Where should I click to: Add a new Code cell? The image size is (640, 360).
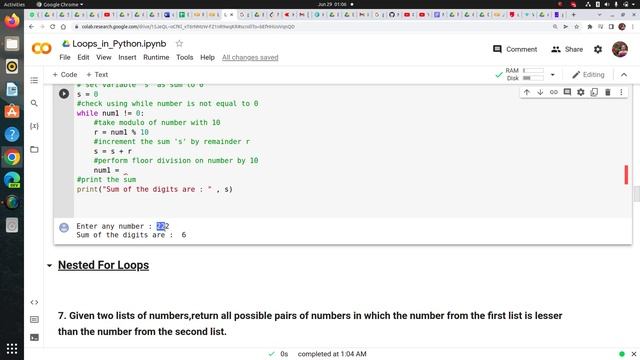pyautogui.click(x=65, y=75)
